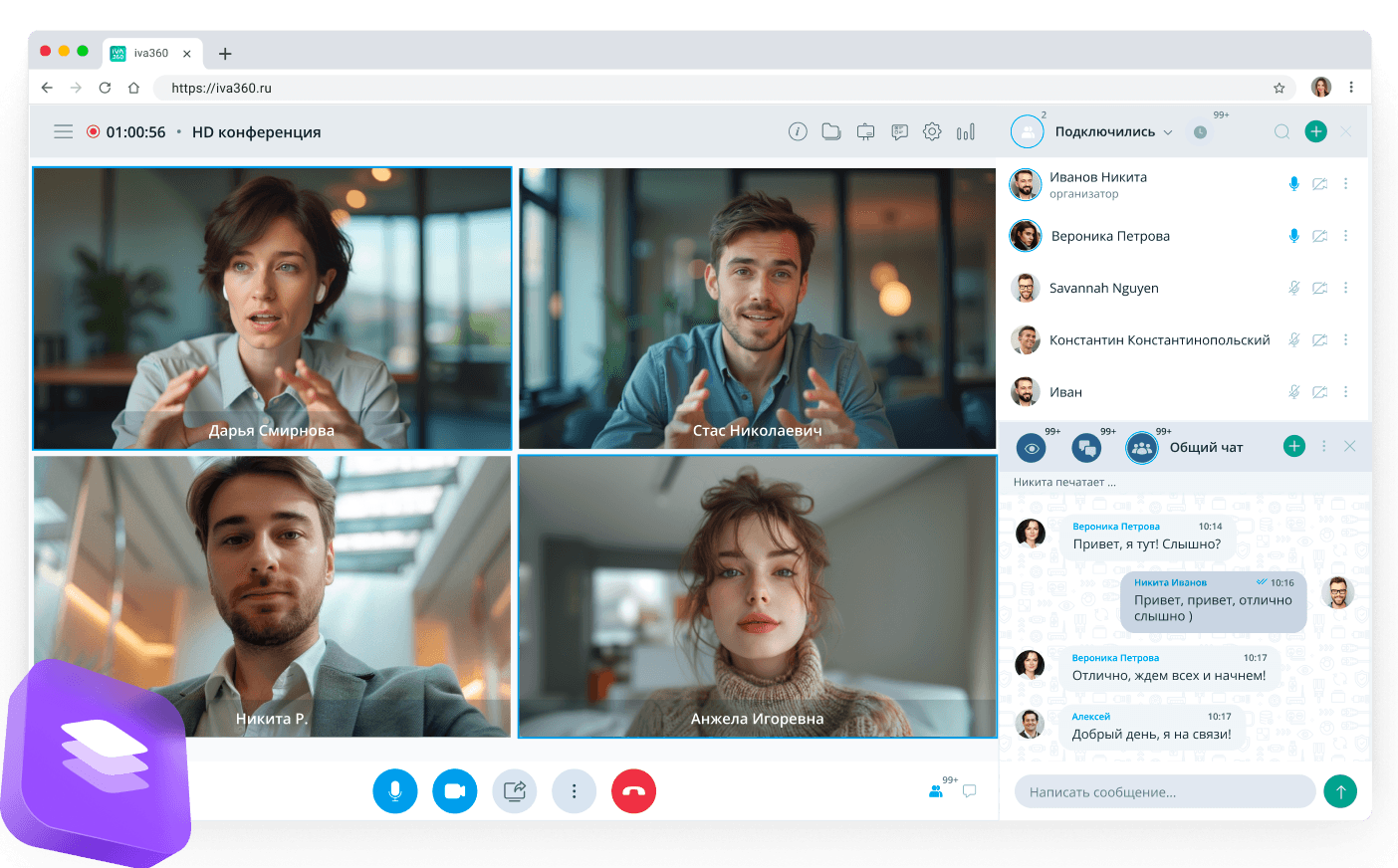Switch to the eye-icon chat tab
This screenshot has height=868, width=1398.
click(x=1032, y=449)
